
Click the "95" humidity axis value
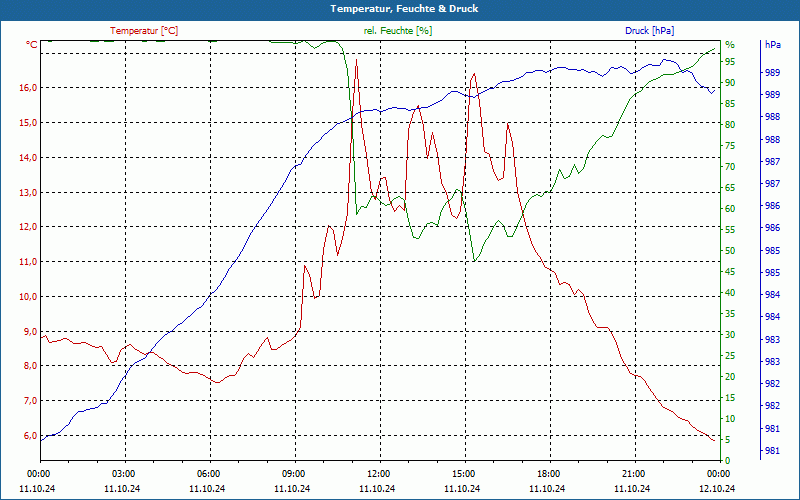click(x=730, y=62)
